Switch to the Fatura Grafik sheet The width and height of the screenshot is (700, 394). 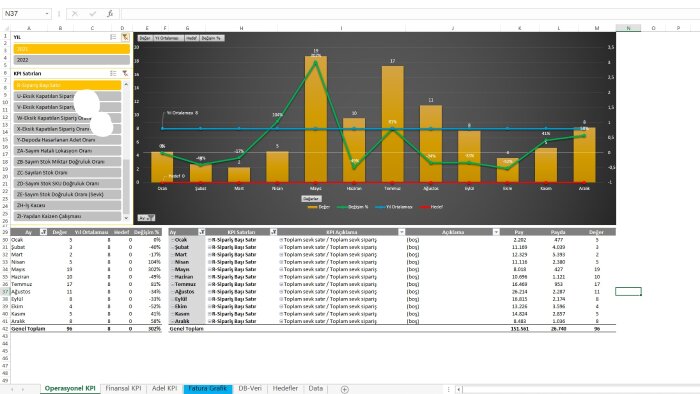click(x=207, y=389)
